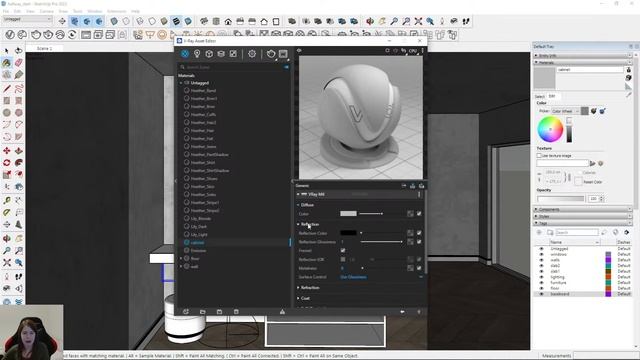The width and height of the screenshot is (640, 360).
Task: Open the File menu
Action: tap(6, 11)
